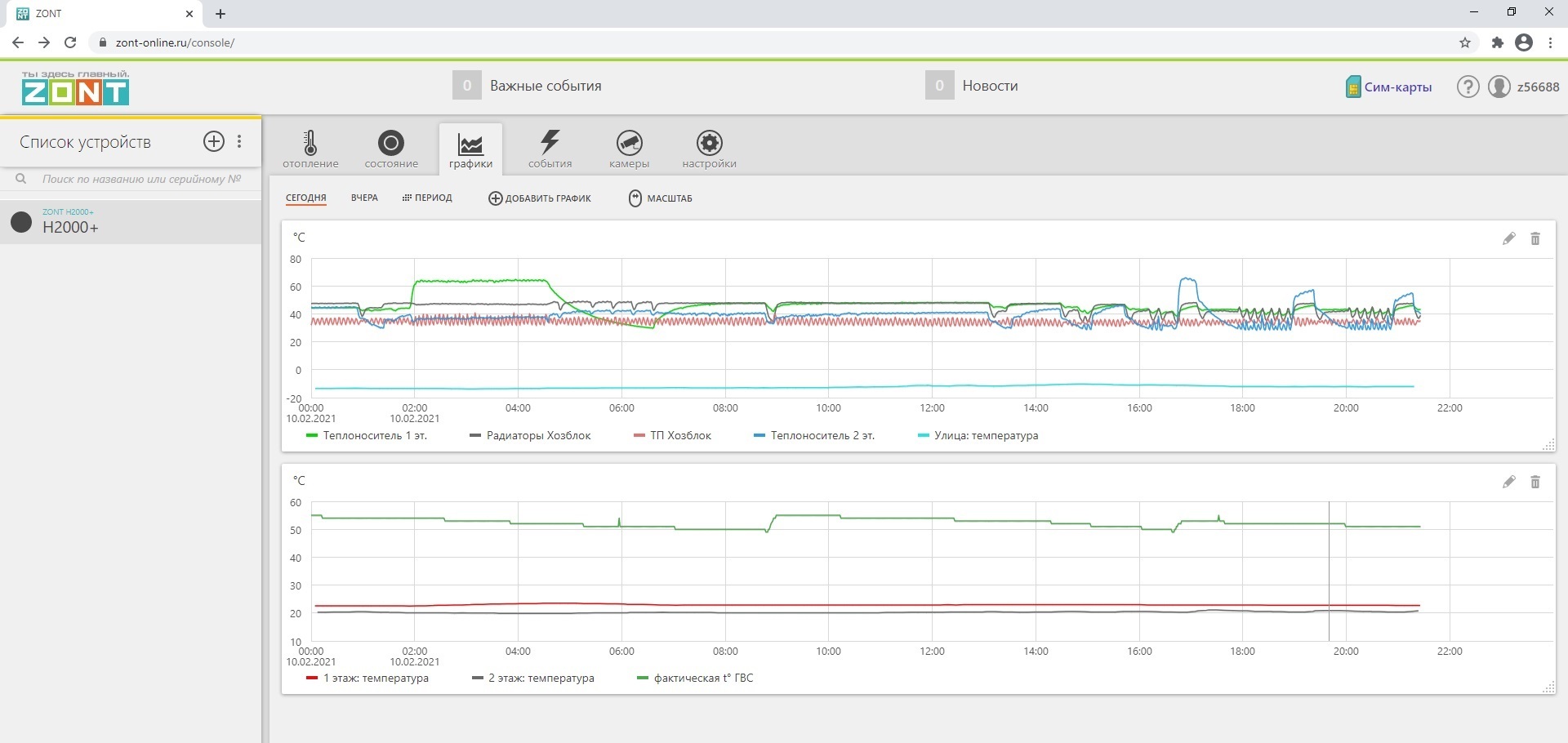The image size is (1568, 743).
Task: Open help question mark icon
Action: [1468, 87]
